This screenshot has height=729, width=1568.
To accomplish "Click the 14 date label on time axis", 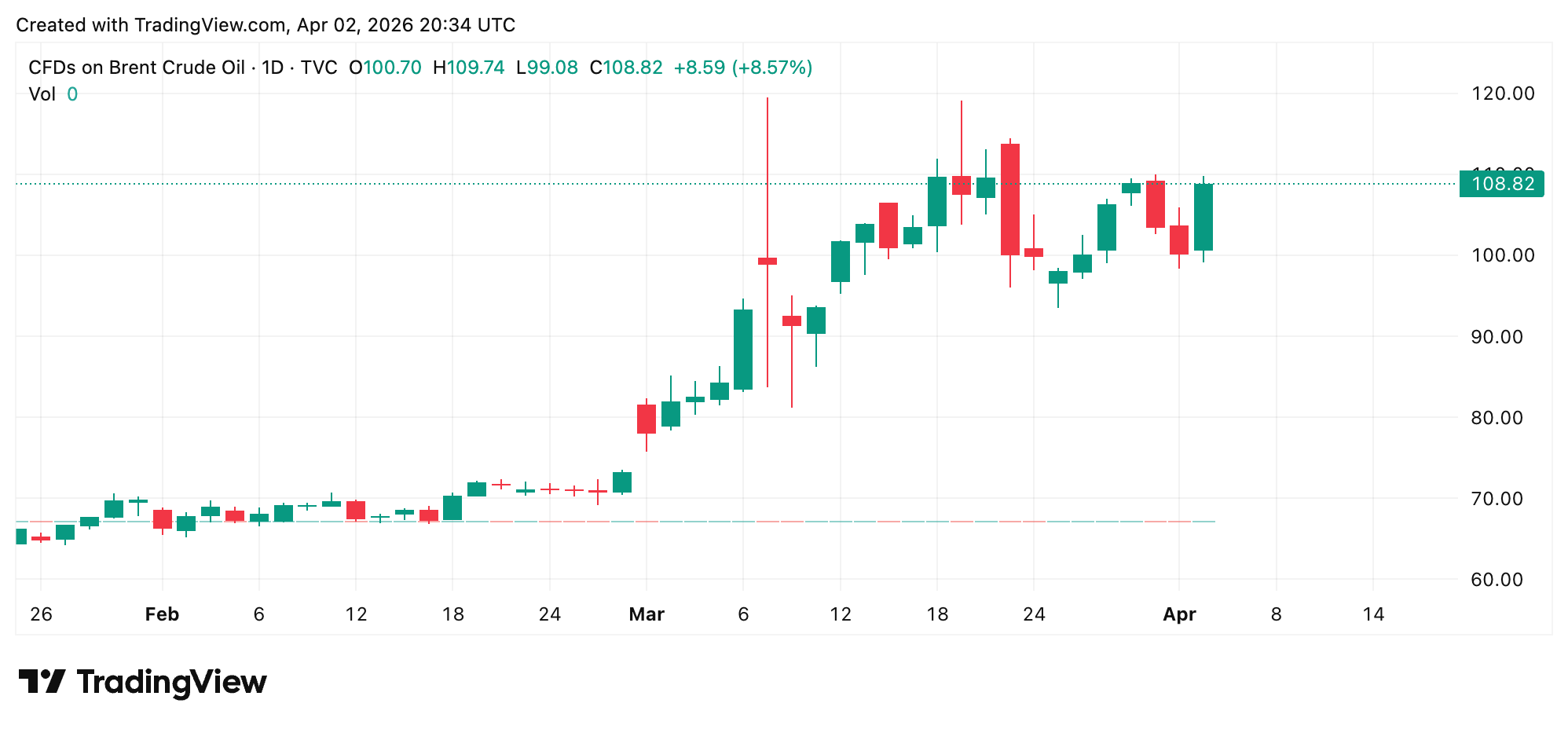I will point(1373,614).
